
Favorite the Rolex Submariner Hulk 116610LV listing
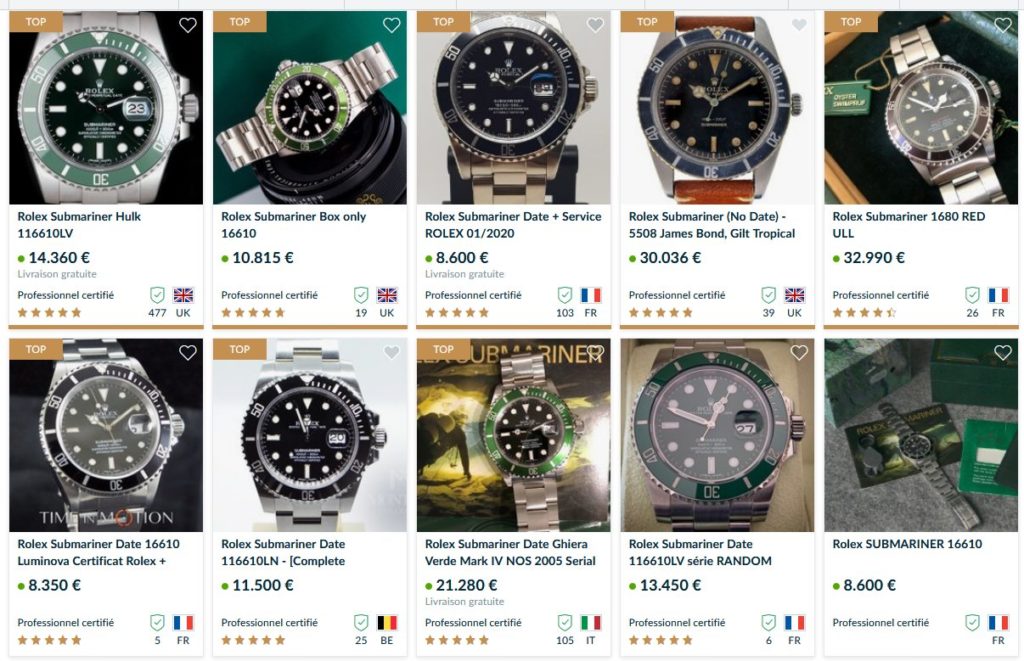187,25
